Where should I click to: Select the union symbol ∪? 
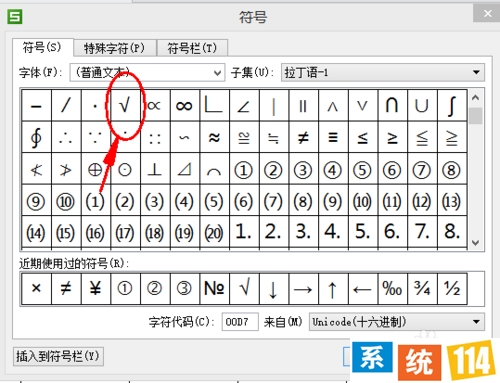tap(422, 106)
